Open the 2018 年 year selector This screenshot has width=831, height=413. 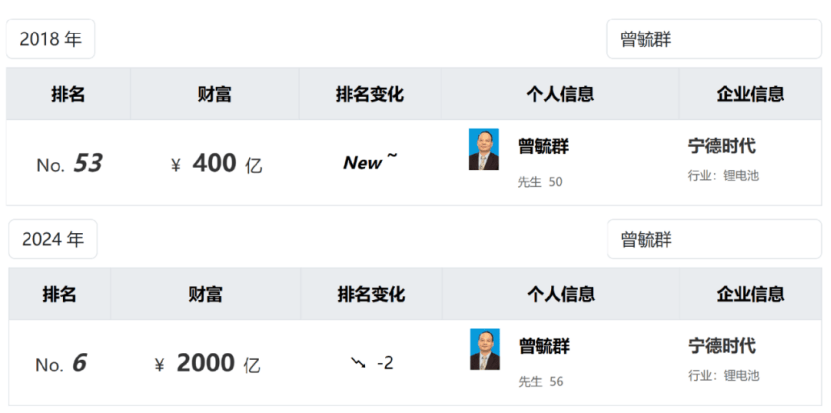[x=51, y=40]
